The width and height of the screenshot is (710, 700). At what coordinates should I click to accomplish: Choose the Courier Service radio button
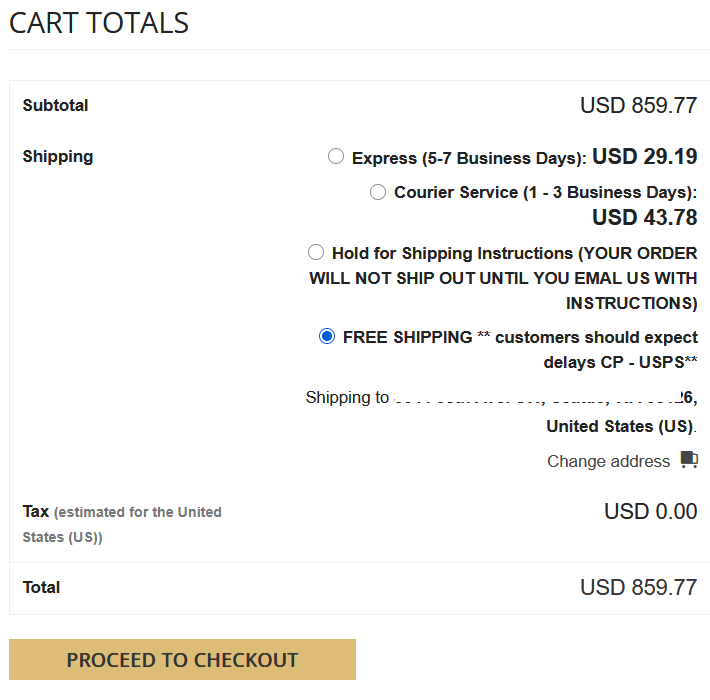point(378,192)
